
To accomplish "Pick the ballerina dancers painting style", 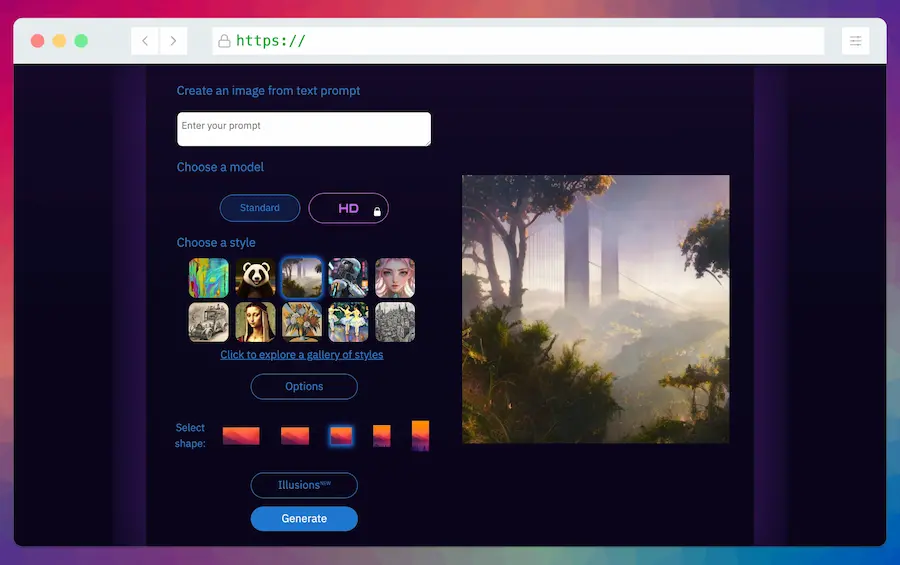I will click(348, 322).
